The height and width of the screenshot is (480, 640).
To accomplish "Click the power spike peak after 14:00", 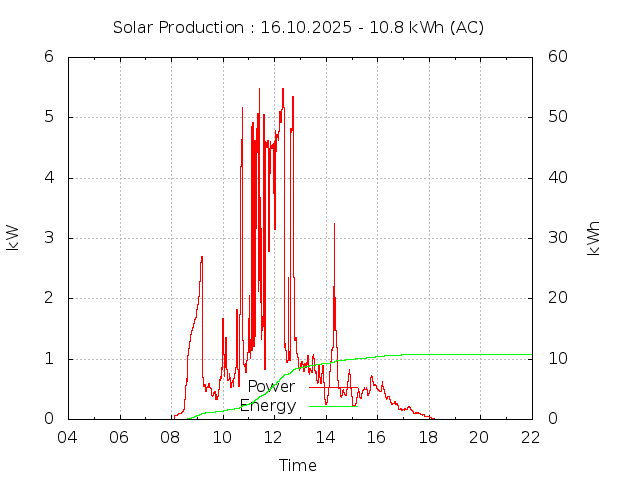I will pyautogui.click(x=334, y=225).
